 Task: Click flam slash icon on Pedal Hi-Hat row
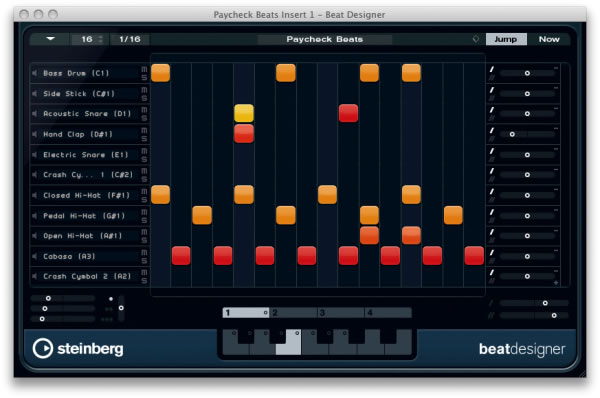click(x=492, y=212)
